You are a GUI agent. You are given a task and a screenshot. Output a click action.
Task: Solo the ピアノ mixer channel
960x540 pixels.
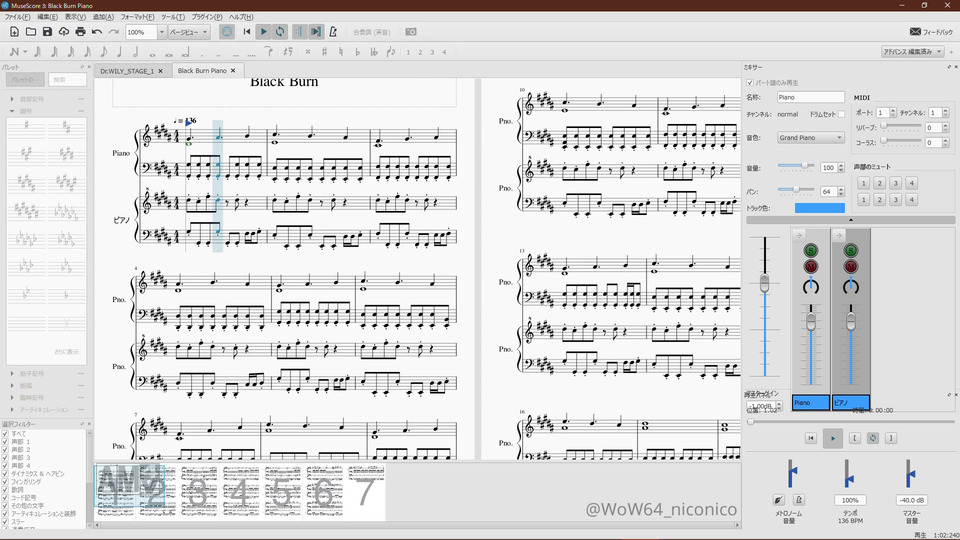(x=850, y=250)
